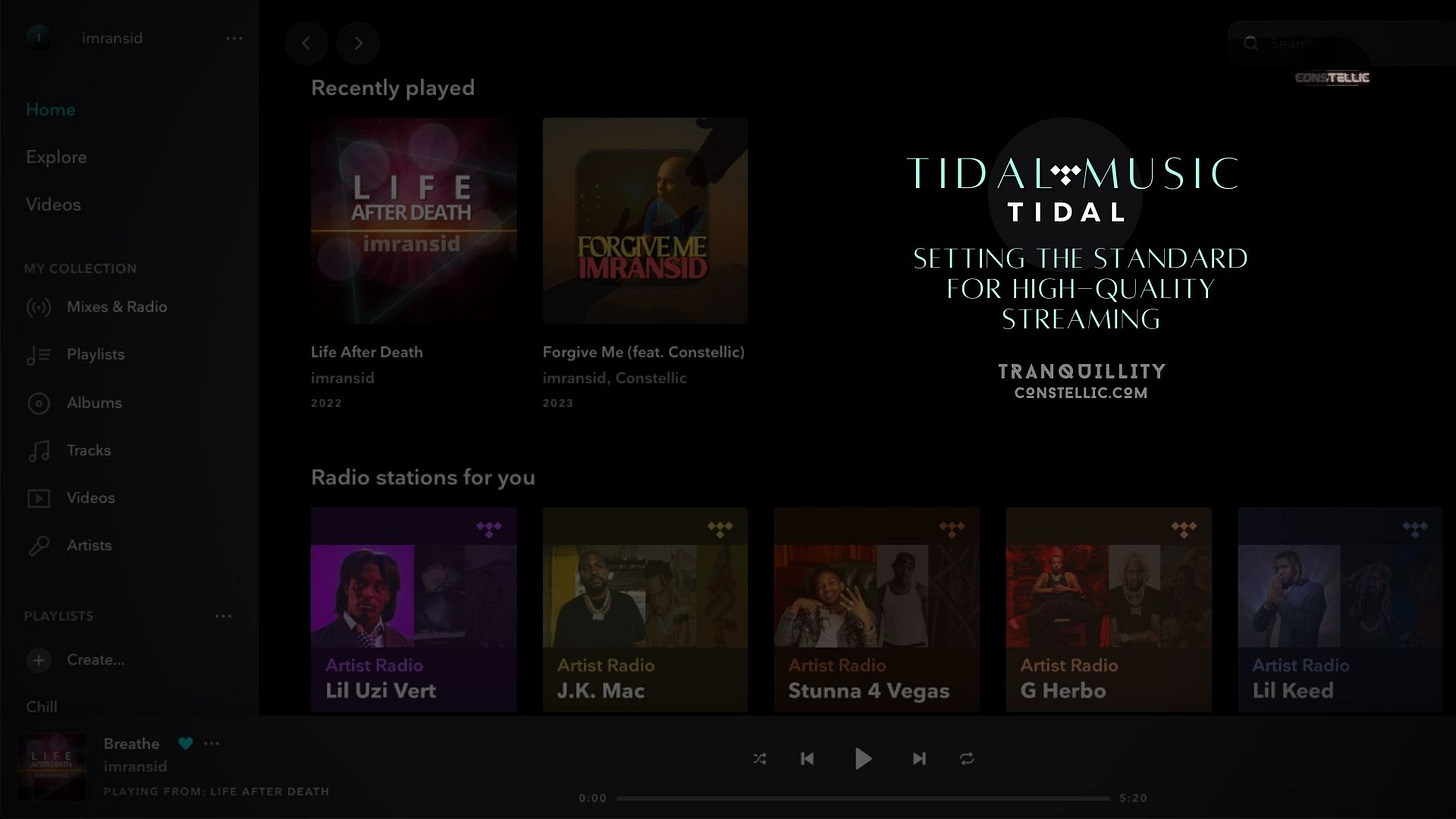This screenshot has width=1456, height=819.
Task: Click the Albums disc icon
Action: coord(38,403)
